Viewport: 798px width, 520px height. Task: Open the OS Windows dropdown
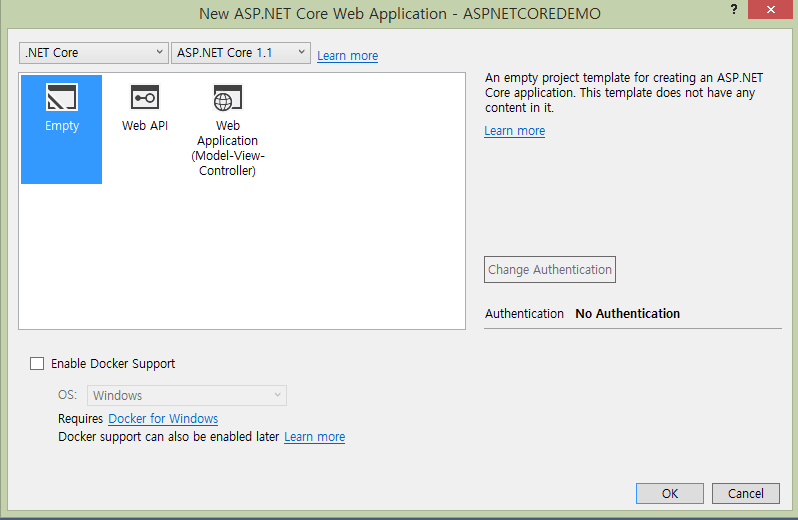tap(187, 395)
